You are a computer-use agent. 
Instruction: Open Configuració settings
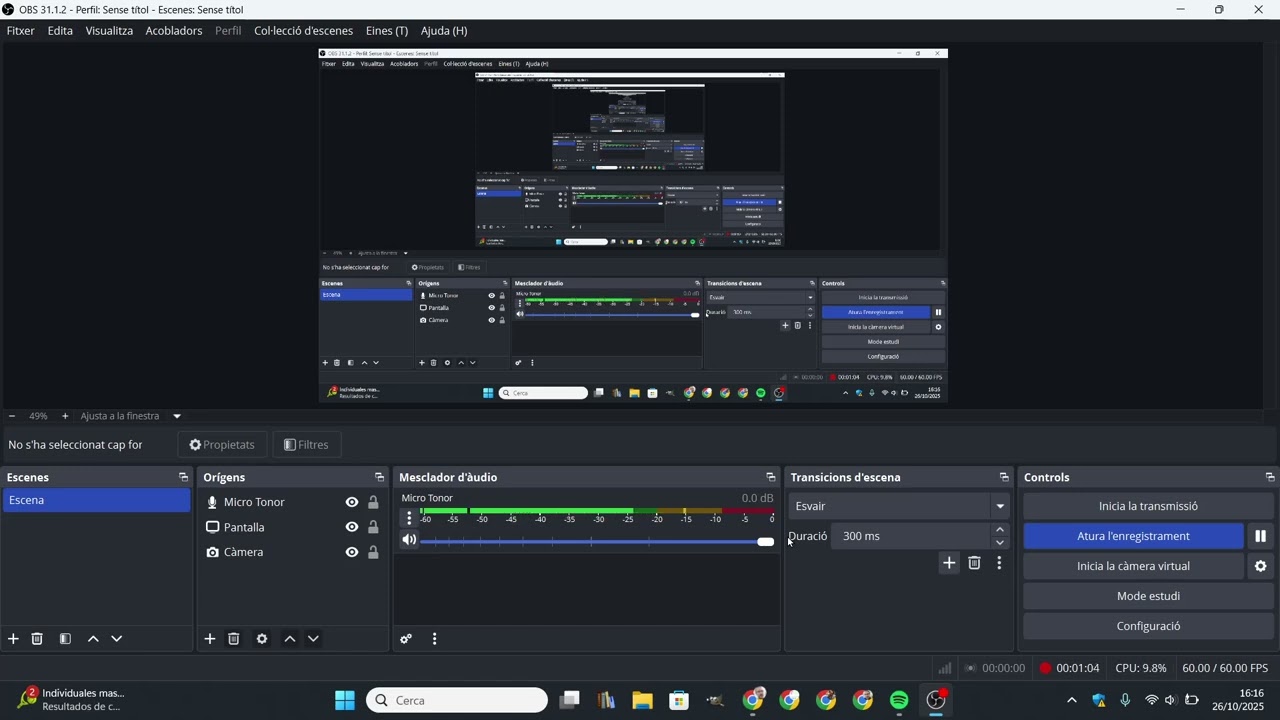[1148, 626]
